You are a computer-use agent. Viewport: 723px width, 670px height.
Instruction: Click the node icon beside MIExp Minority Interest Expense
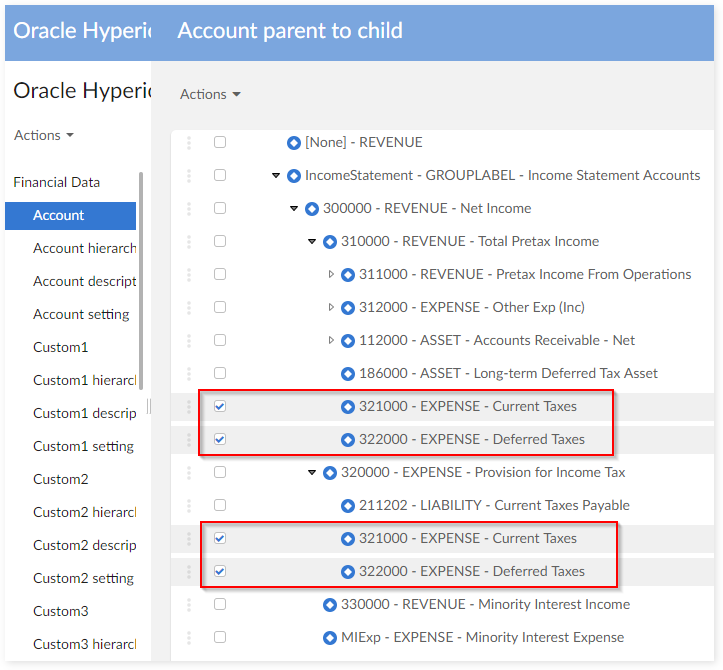[330, 638]
